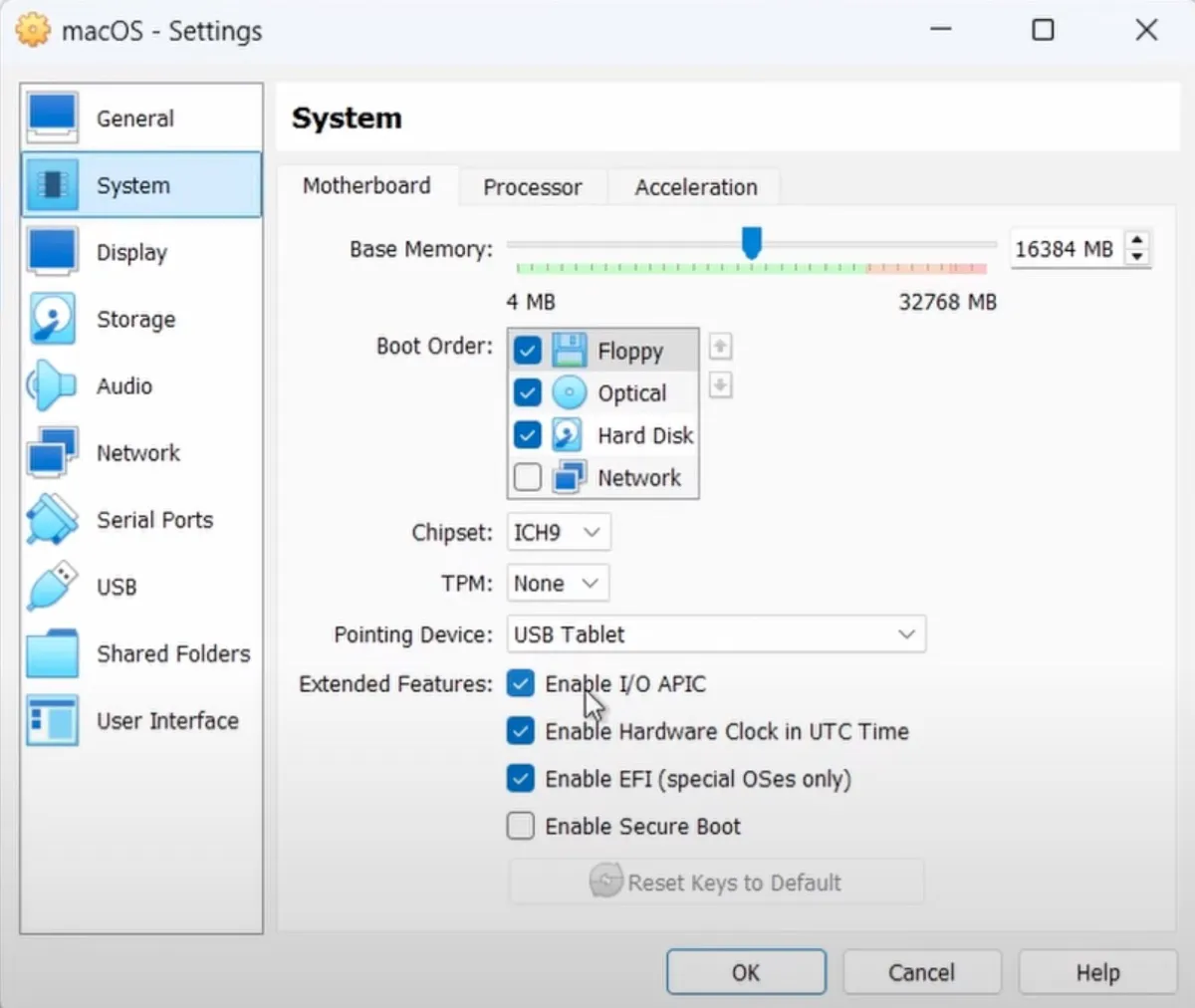This screenshot has height=1008, width=1195.
Task: Switch to the Acceleration tab
Action: click(696, 187)
